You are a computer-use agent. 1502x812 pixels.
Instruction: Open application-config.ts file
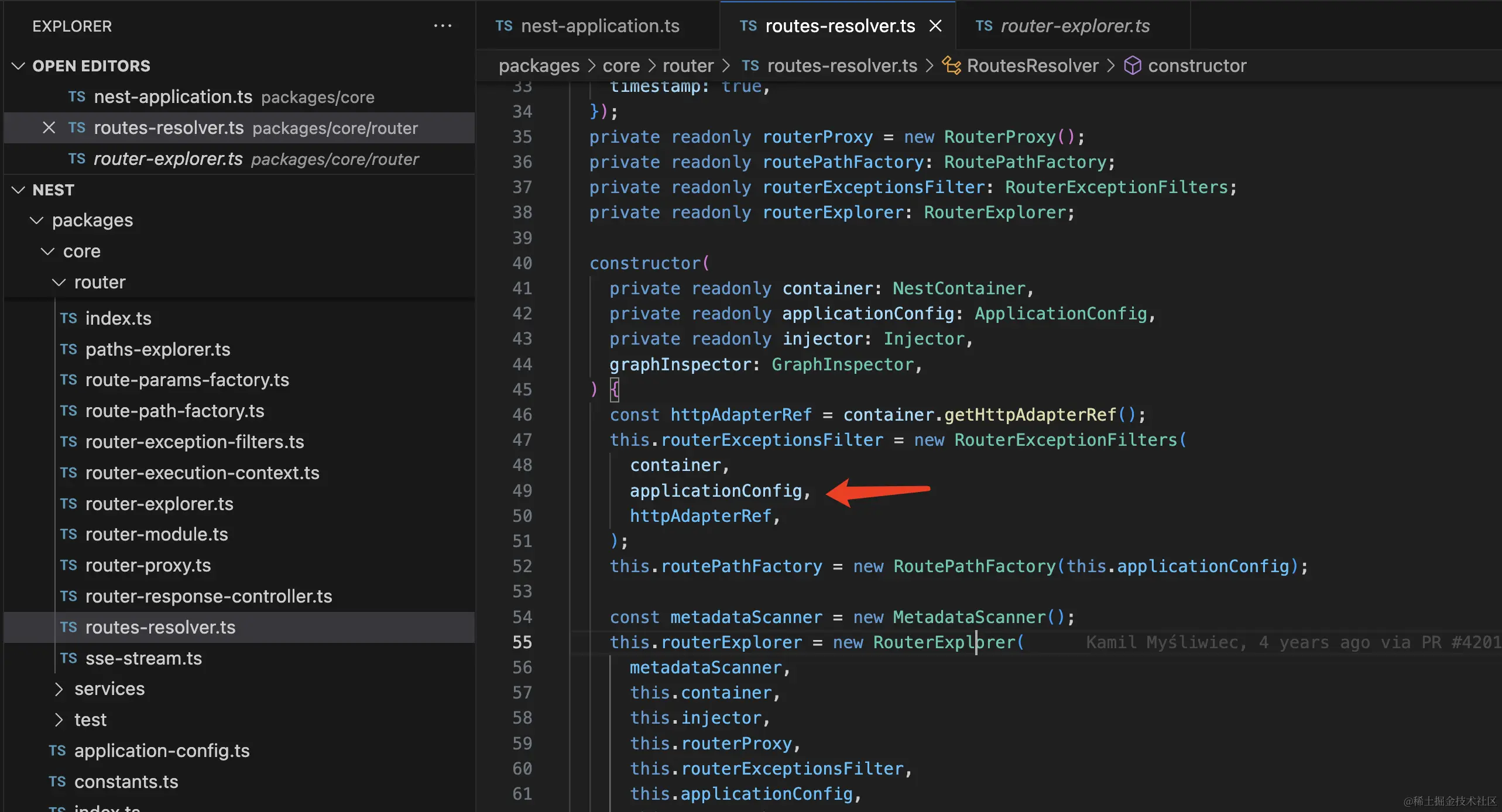pyautogui.click(x=162, y=751)
